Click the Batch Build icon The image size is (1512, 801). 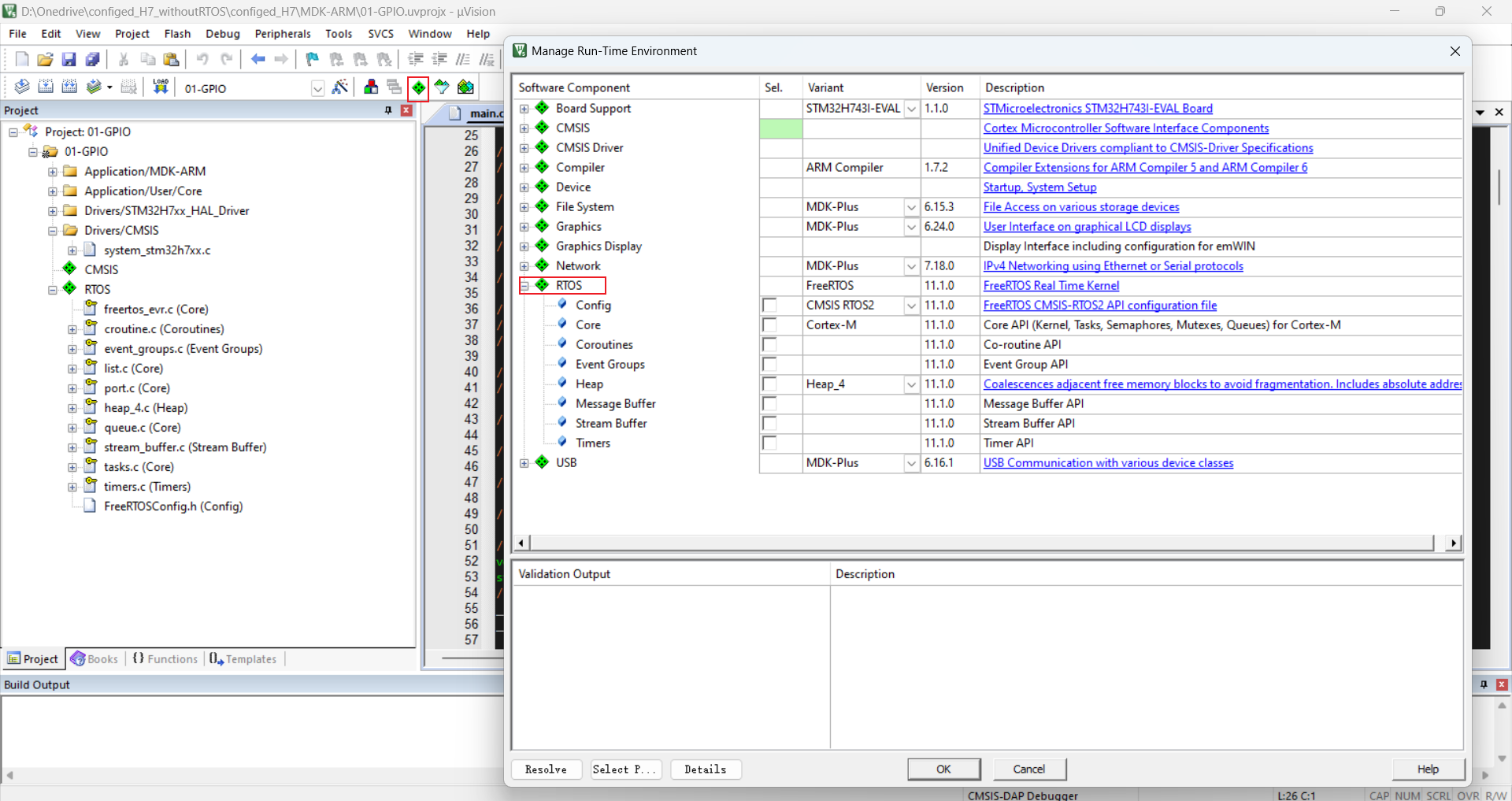pyautogui.click(x=94, y=87)
